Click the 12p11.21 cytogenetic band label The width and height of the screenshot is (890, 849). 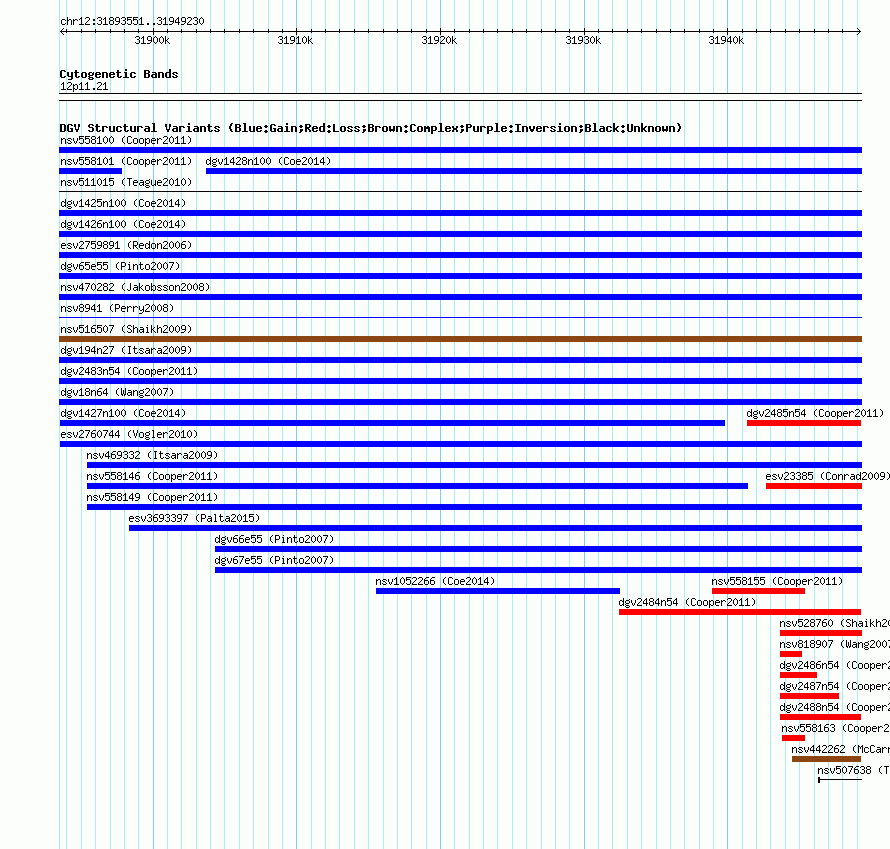84,86
